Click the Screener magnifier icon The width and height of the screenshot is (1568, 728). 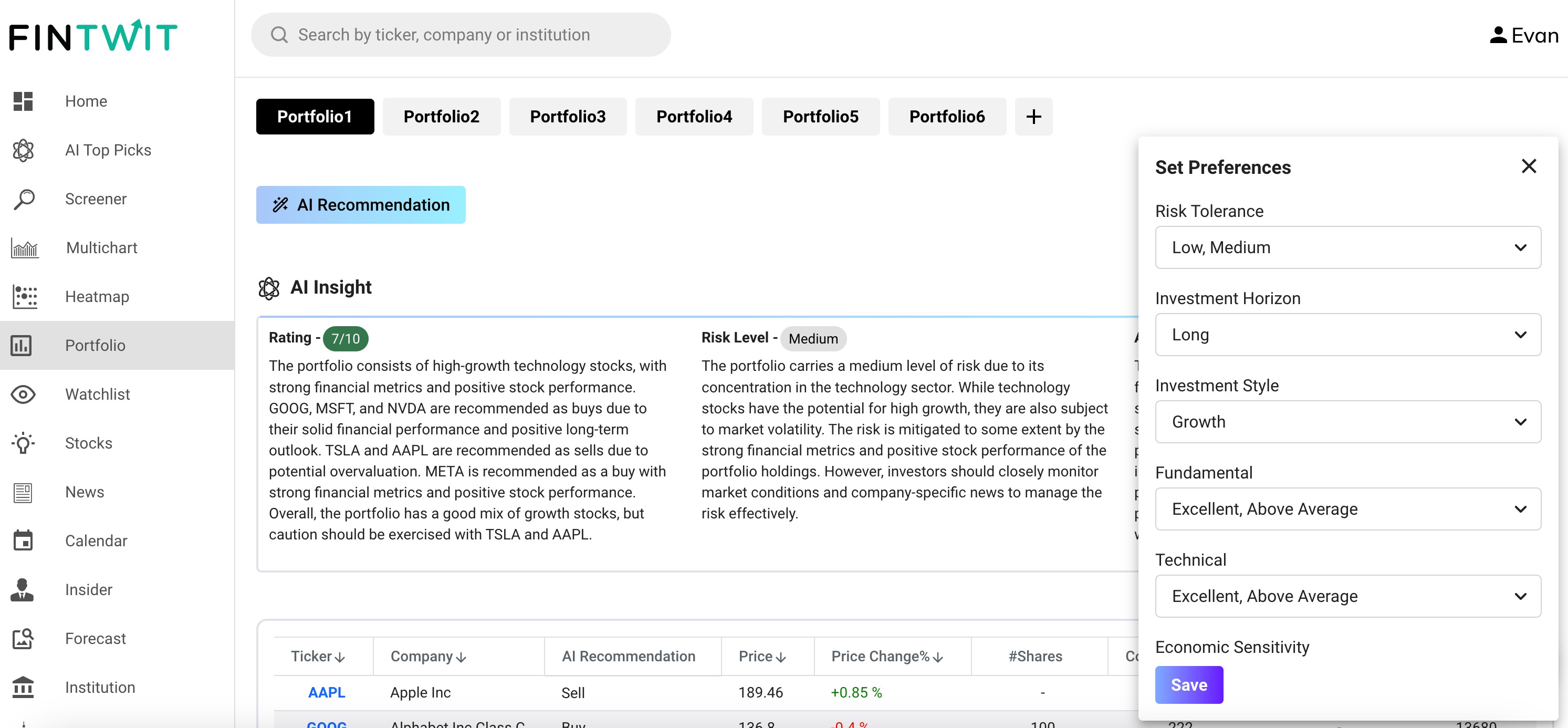click(24, 199)
